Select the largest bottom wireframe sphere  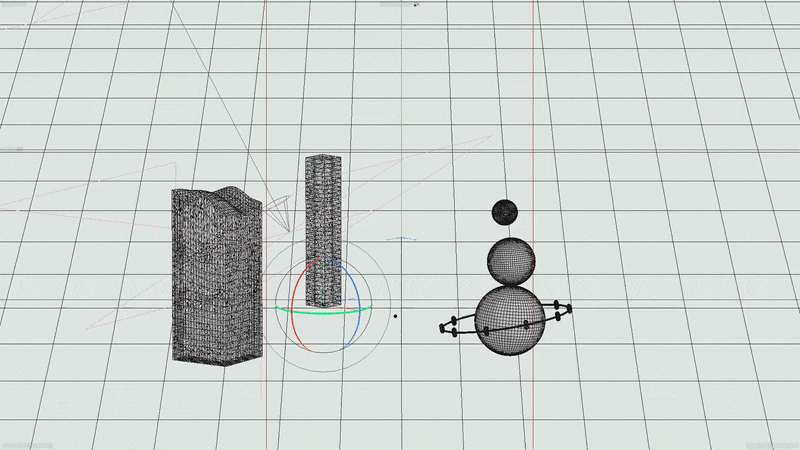(510, 320)
